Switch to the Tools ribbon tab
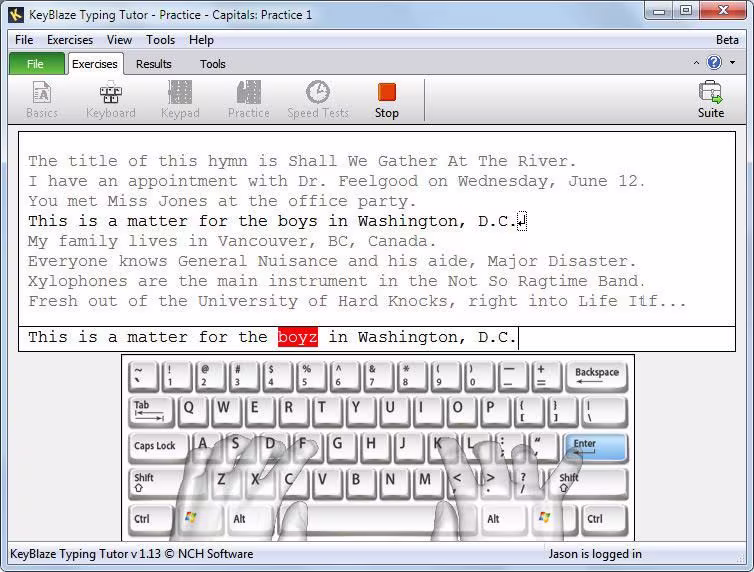The width and height of the screenshot is (754, 572). 213,64
